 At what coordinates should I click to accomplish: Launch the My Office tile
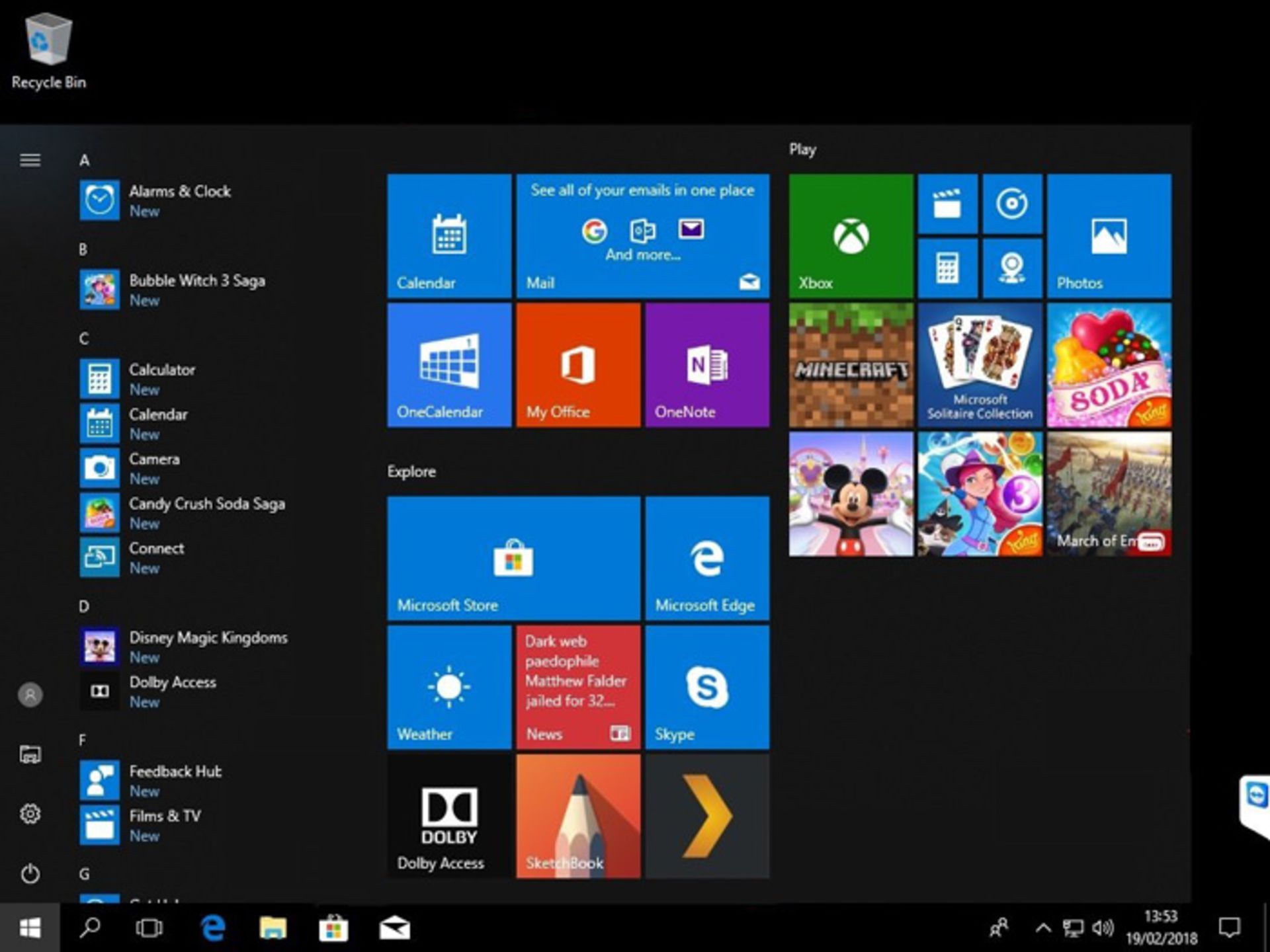(x=578, y=365)
